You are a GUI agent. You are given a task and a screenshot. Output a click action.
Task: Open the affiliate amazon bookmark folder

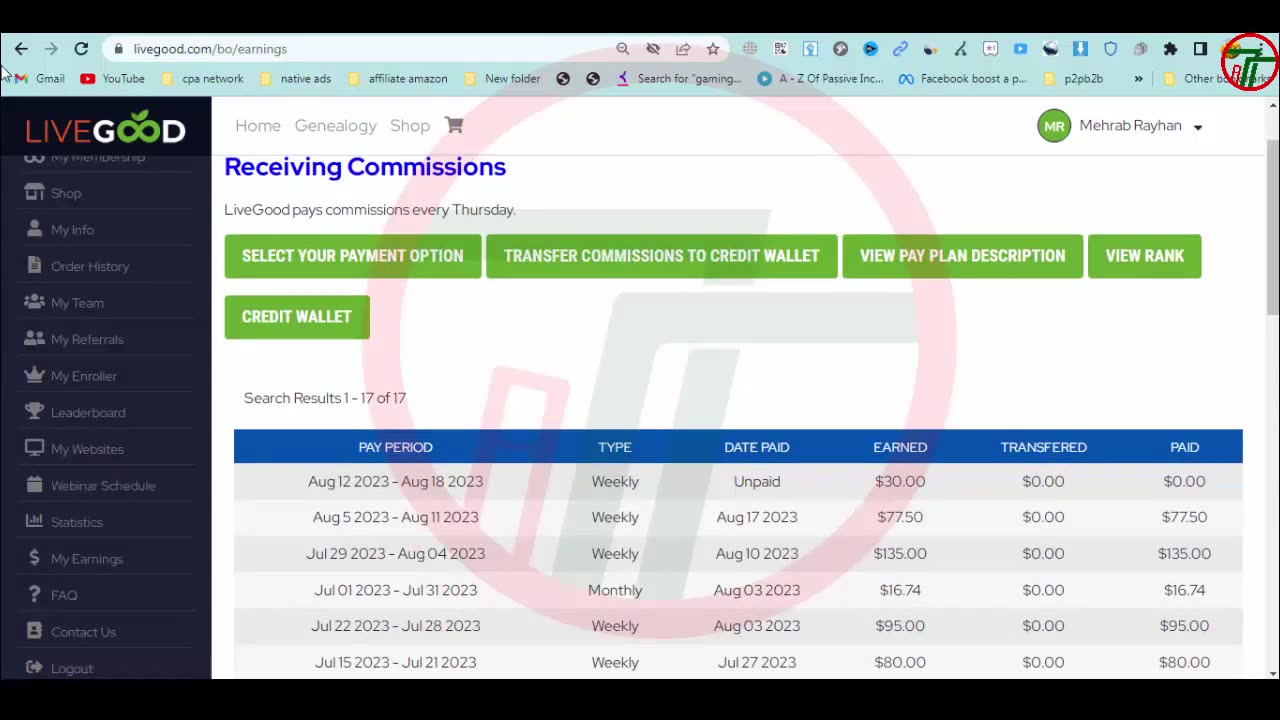coord(397,79)
